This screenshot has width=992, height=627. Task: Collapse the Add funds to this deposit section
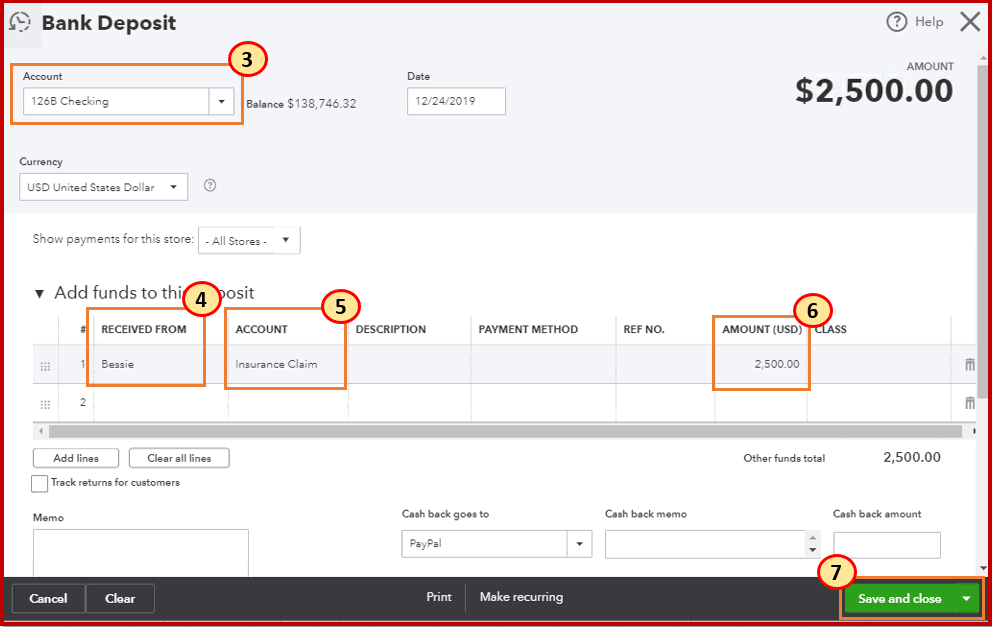(x=40, y=294)
